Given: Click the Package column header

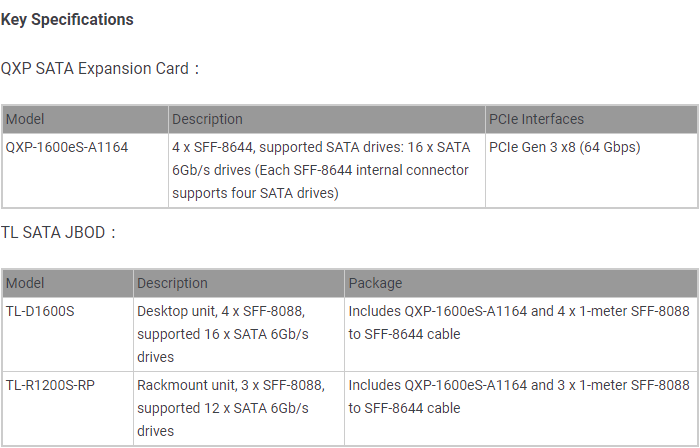Looking at the screenshot, I should pyautogui.click(x=375, y=283).
